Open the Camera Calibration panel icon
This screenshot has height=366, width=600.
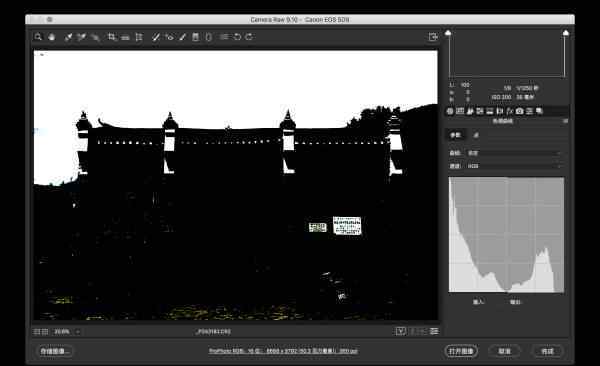click(519, 111)
